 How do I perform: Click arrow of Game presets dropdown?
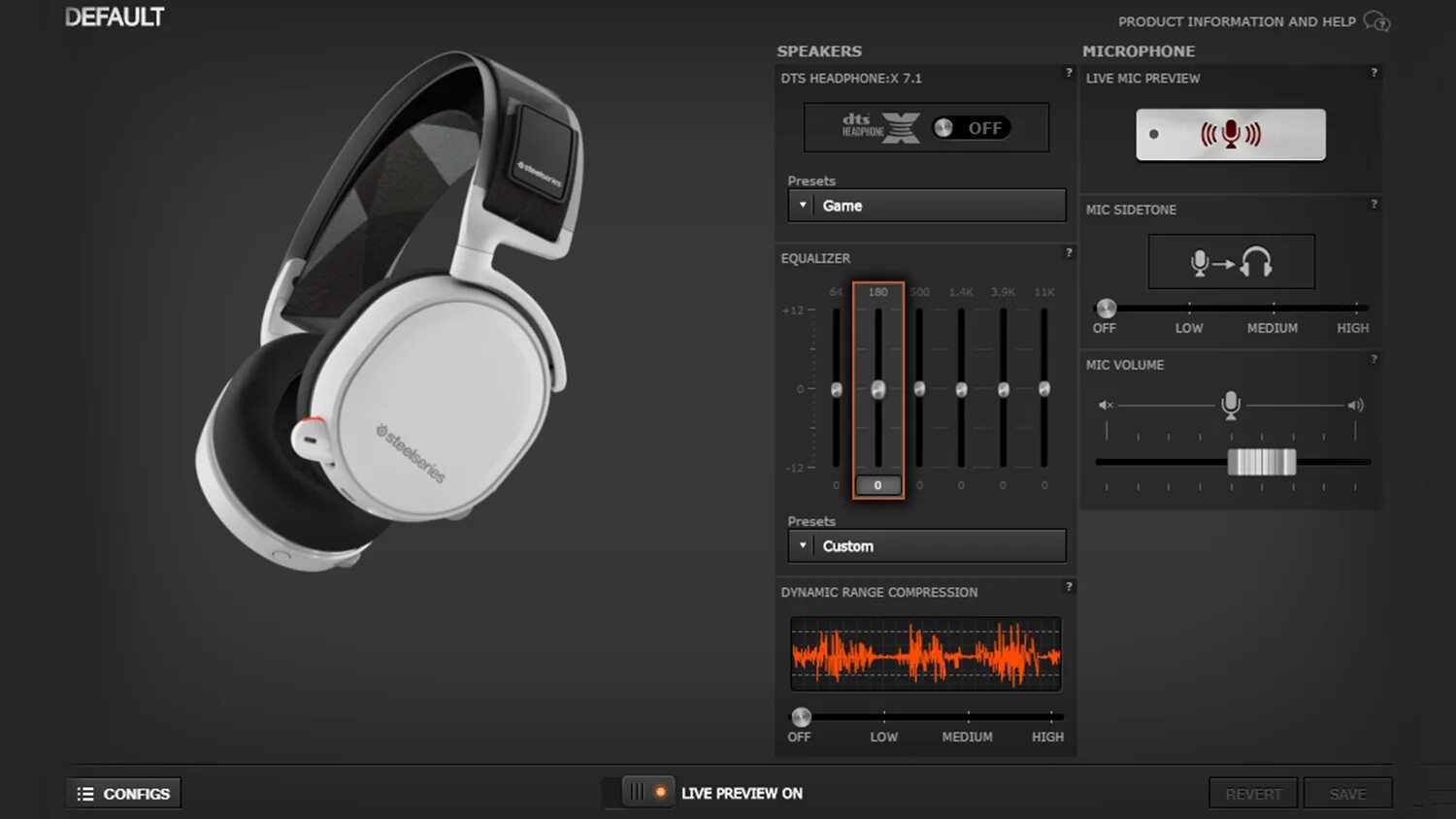[x=802, y=205]
